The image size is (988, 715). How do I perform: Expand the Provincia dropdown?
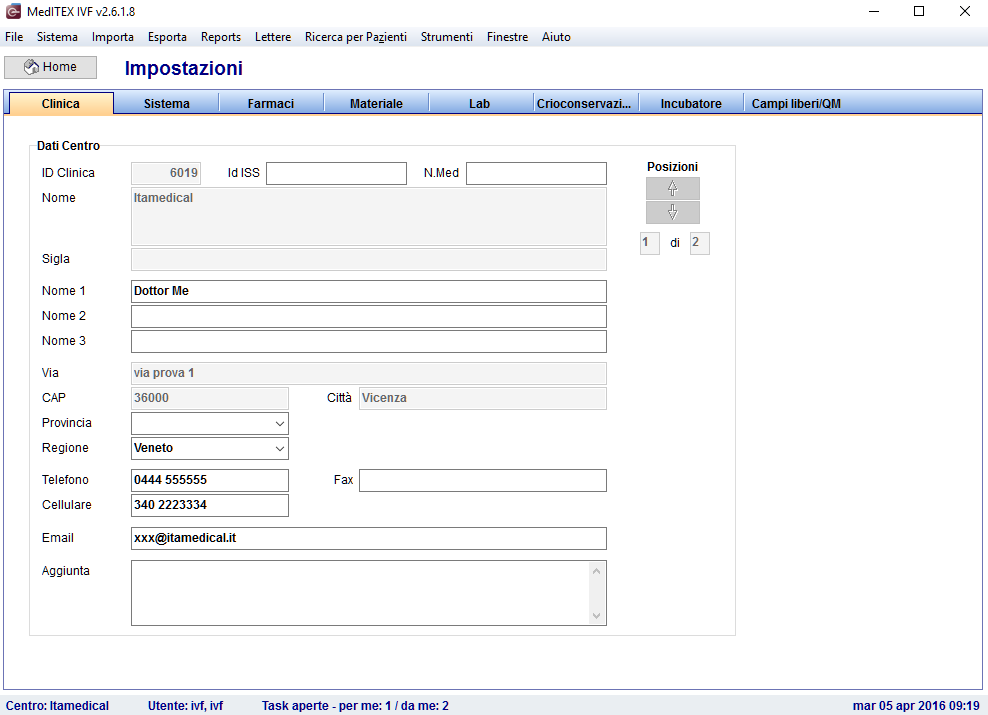click(280, 423)
